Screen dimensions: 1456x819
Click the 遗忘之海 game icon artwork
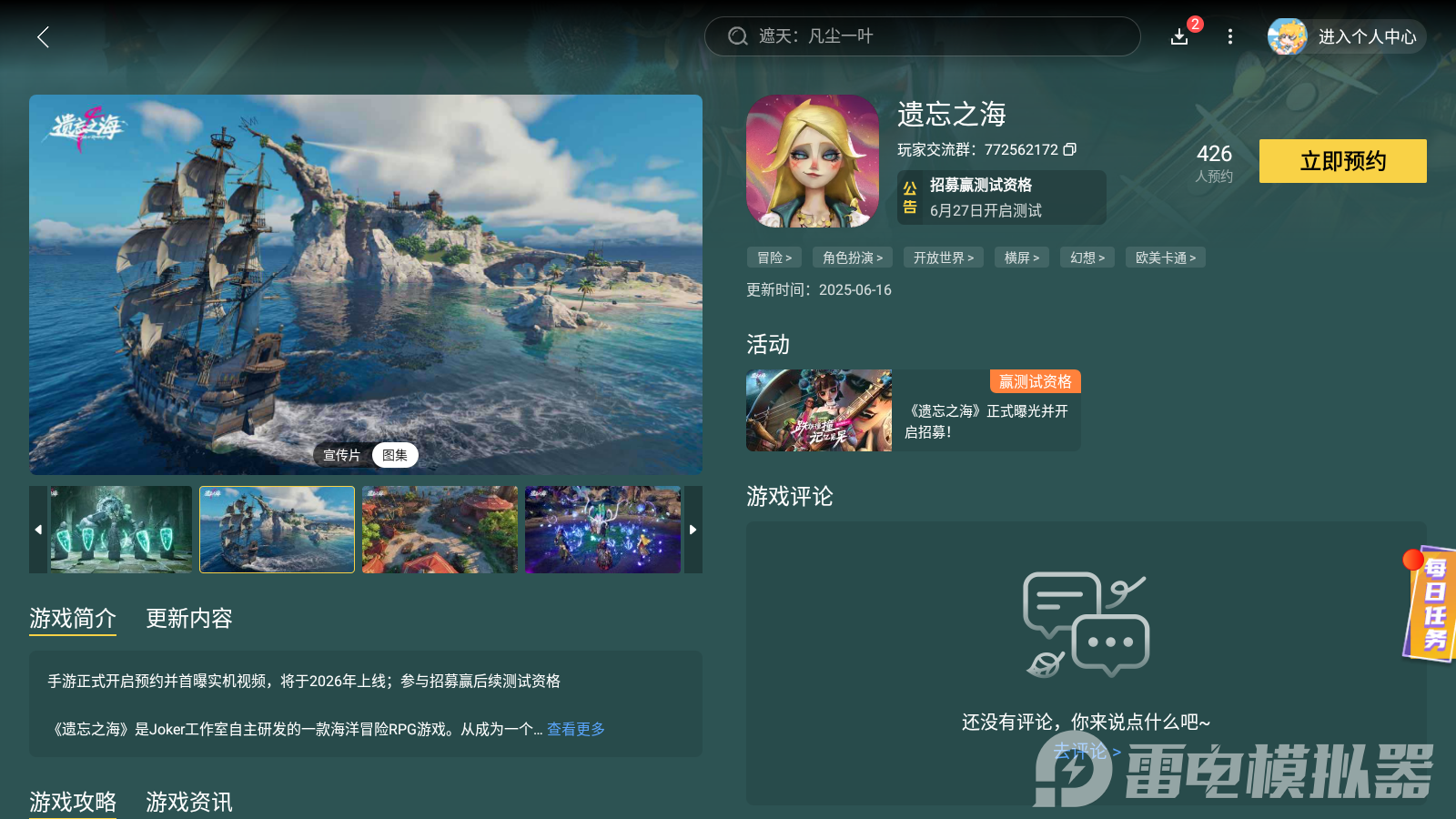click(x=813, y=161)
